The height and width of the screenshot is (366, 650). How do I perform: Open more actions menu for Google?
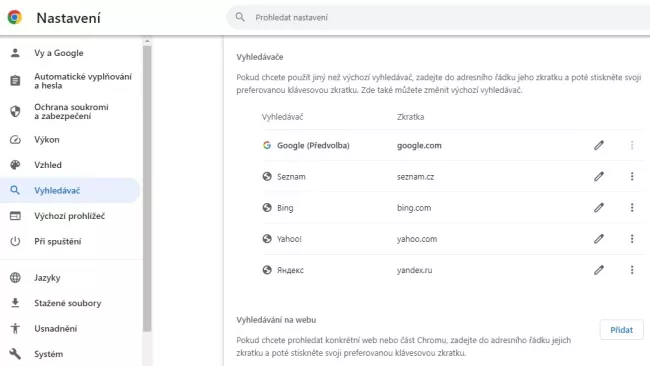click(632, 145)
